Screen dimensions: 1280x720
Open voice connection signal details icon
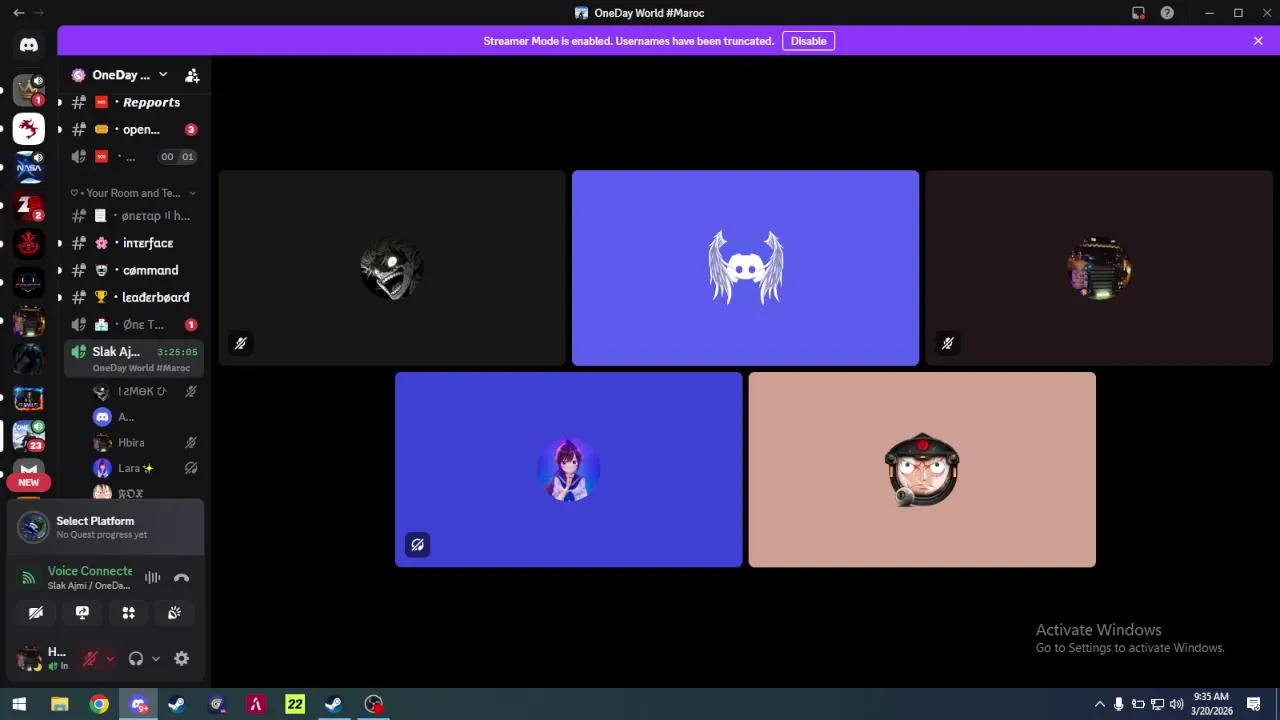28,577
